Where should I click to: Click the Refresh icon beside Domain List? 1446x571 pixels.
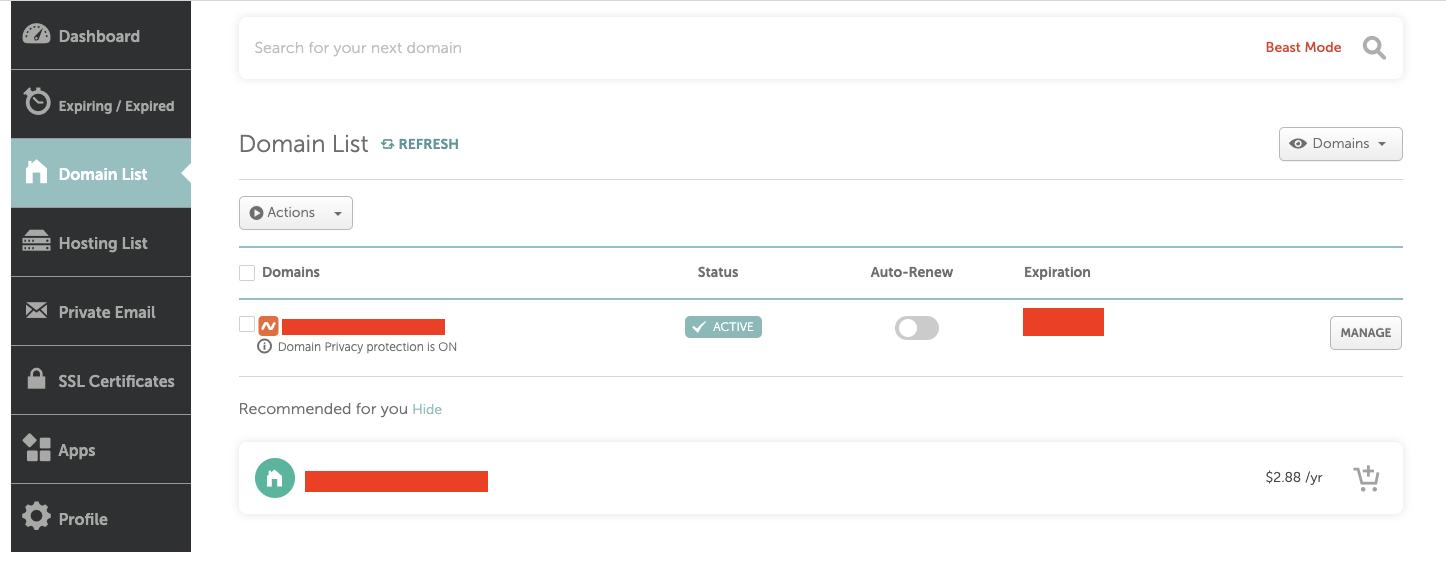(388, 144)
